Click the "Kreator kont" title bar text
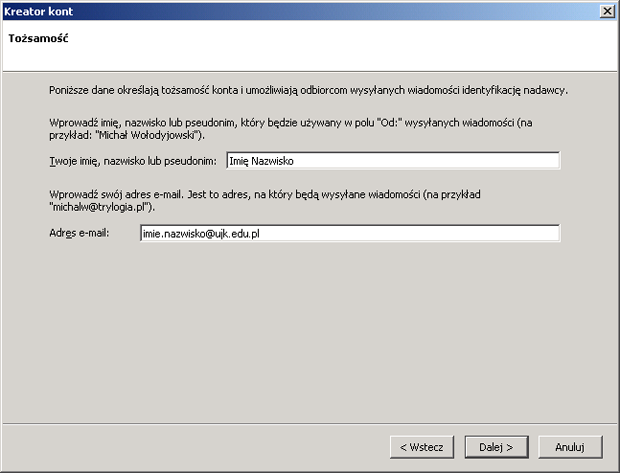The width and height of the screenshot is (620, 473). tap(36, 10)
